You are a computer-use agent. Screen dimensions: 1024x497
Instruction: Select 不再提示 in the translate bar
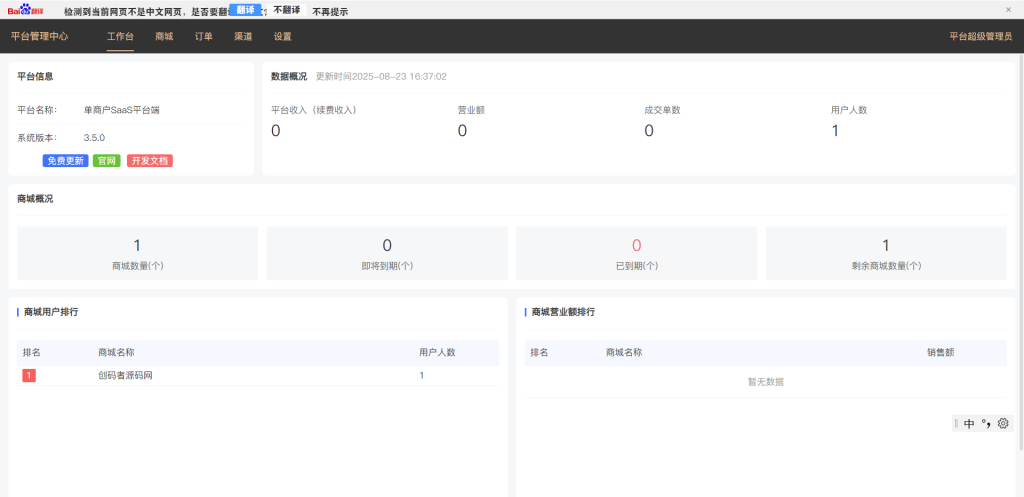330,12
